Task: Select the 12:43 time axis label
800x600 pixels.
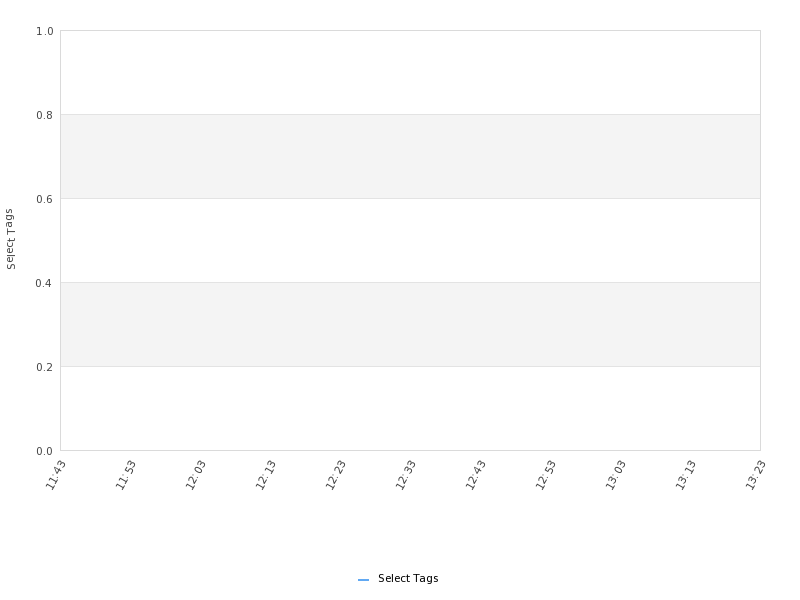Action: coord(476,474)
